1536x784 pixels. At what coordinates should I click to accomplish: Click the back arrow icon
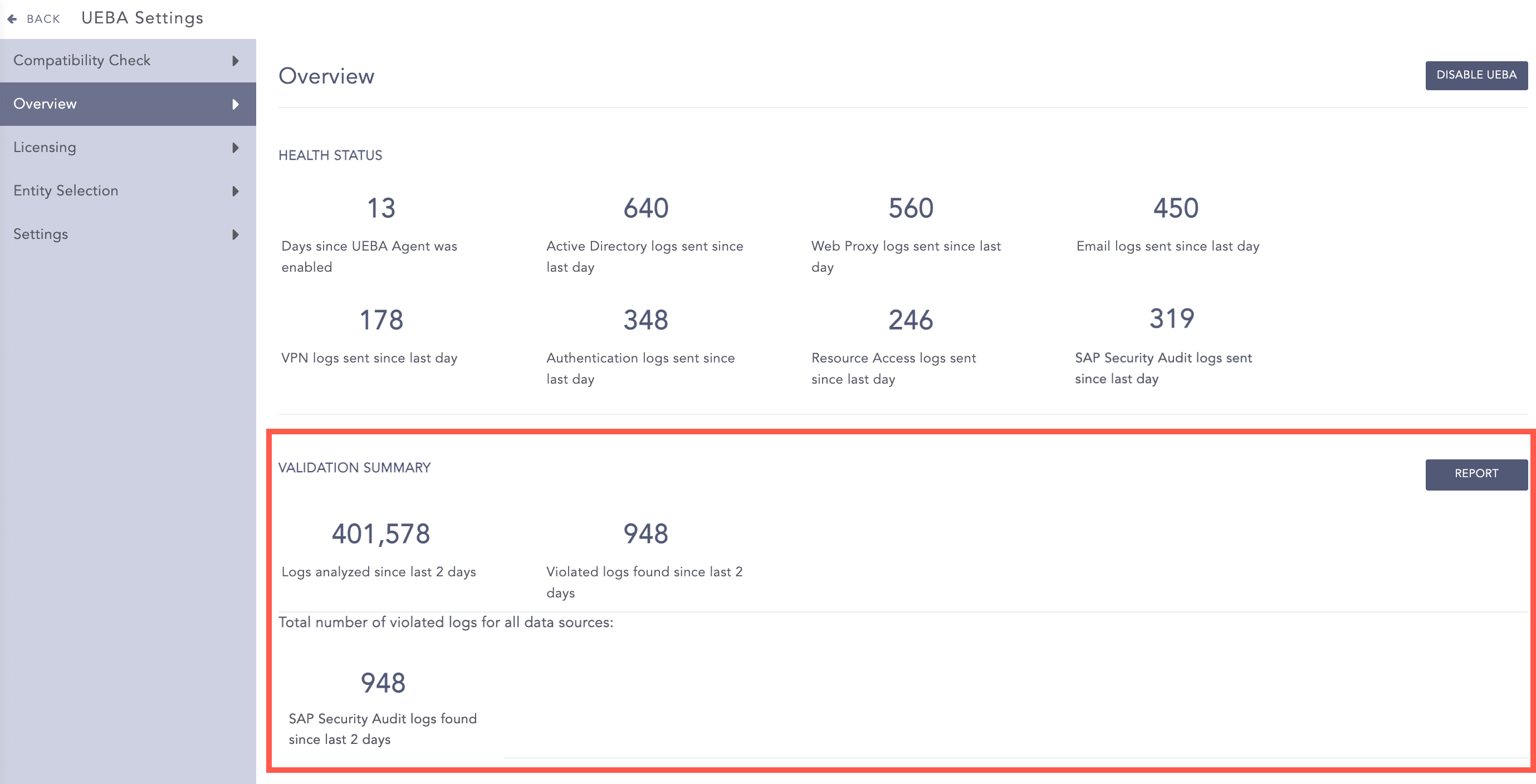12,19
